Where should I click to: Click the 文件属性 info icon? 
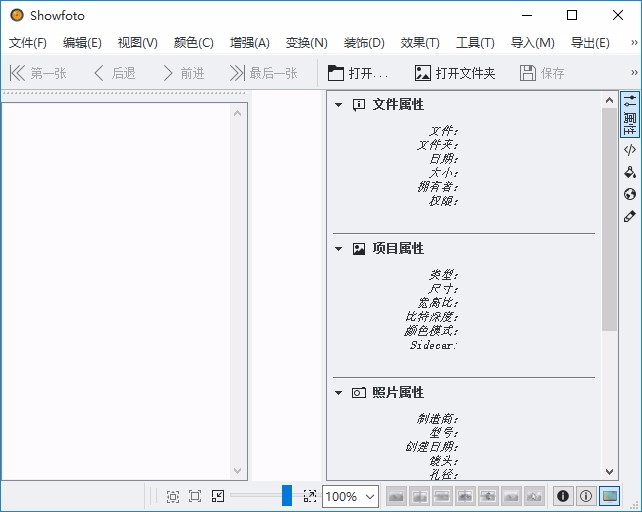pyautogui.click(x=359, y=105)
